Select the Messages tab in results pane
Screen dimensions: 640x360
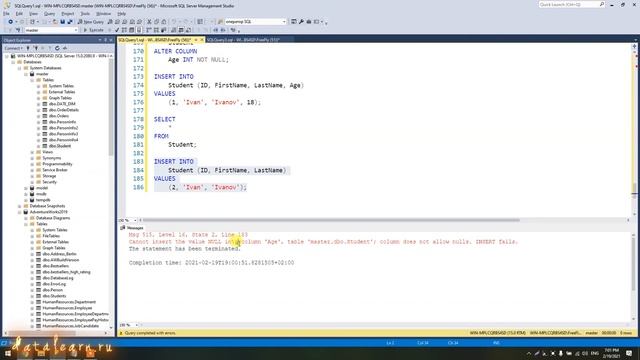click(x=132, y=228)
